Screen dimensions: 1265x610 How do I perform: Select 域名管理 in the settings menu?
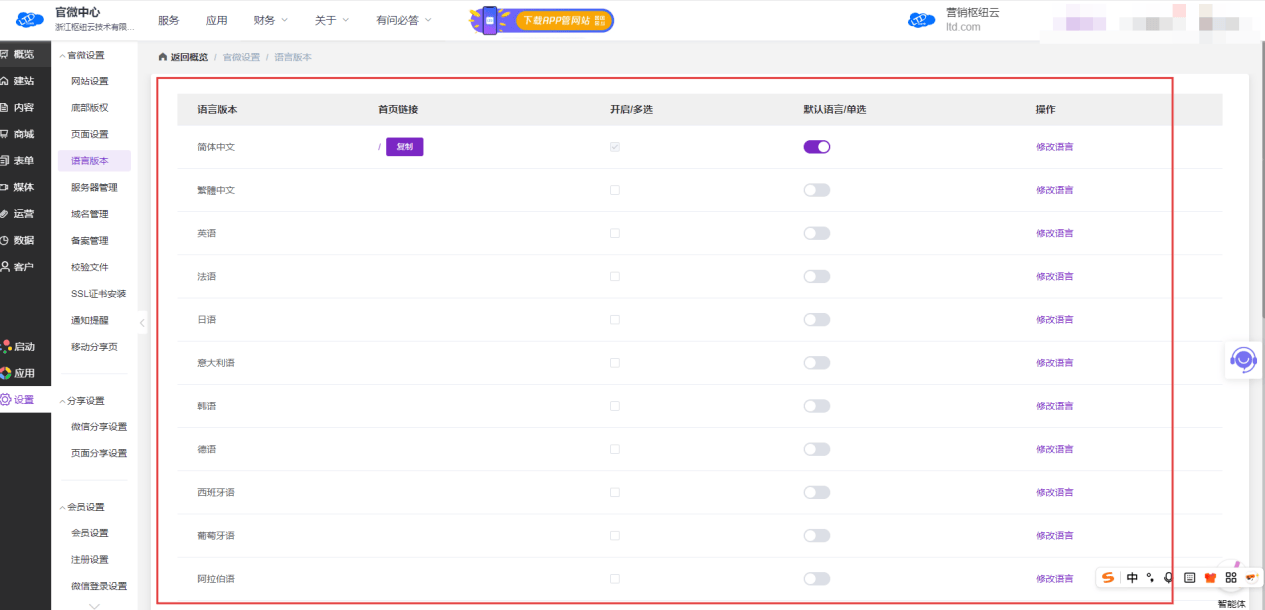(89, 214)
